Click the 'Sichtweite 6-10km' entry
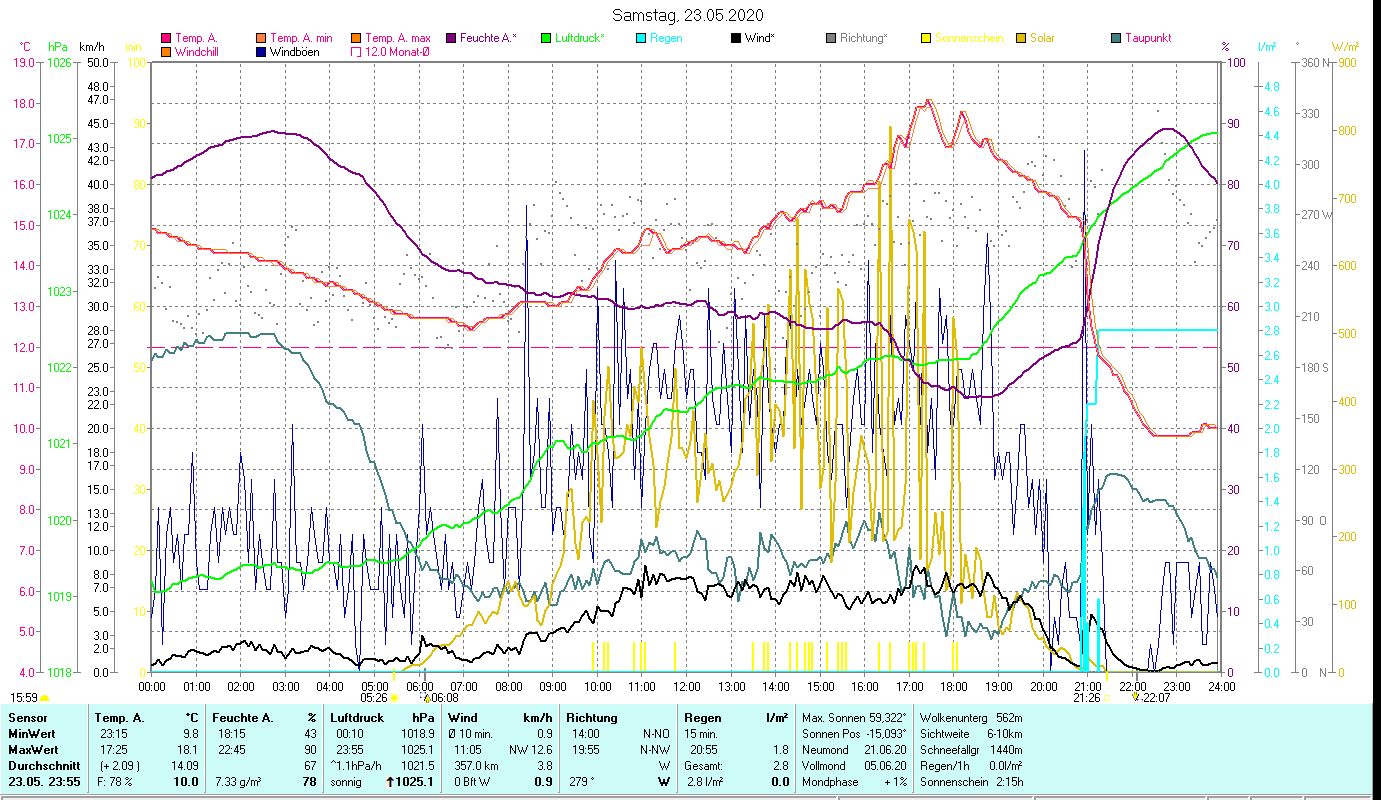 click(x=971, y=734)
